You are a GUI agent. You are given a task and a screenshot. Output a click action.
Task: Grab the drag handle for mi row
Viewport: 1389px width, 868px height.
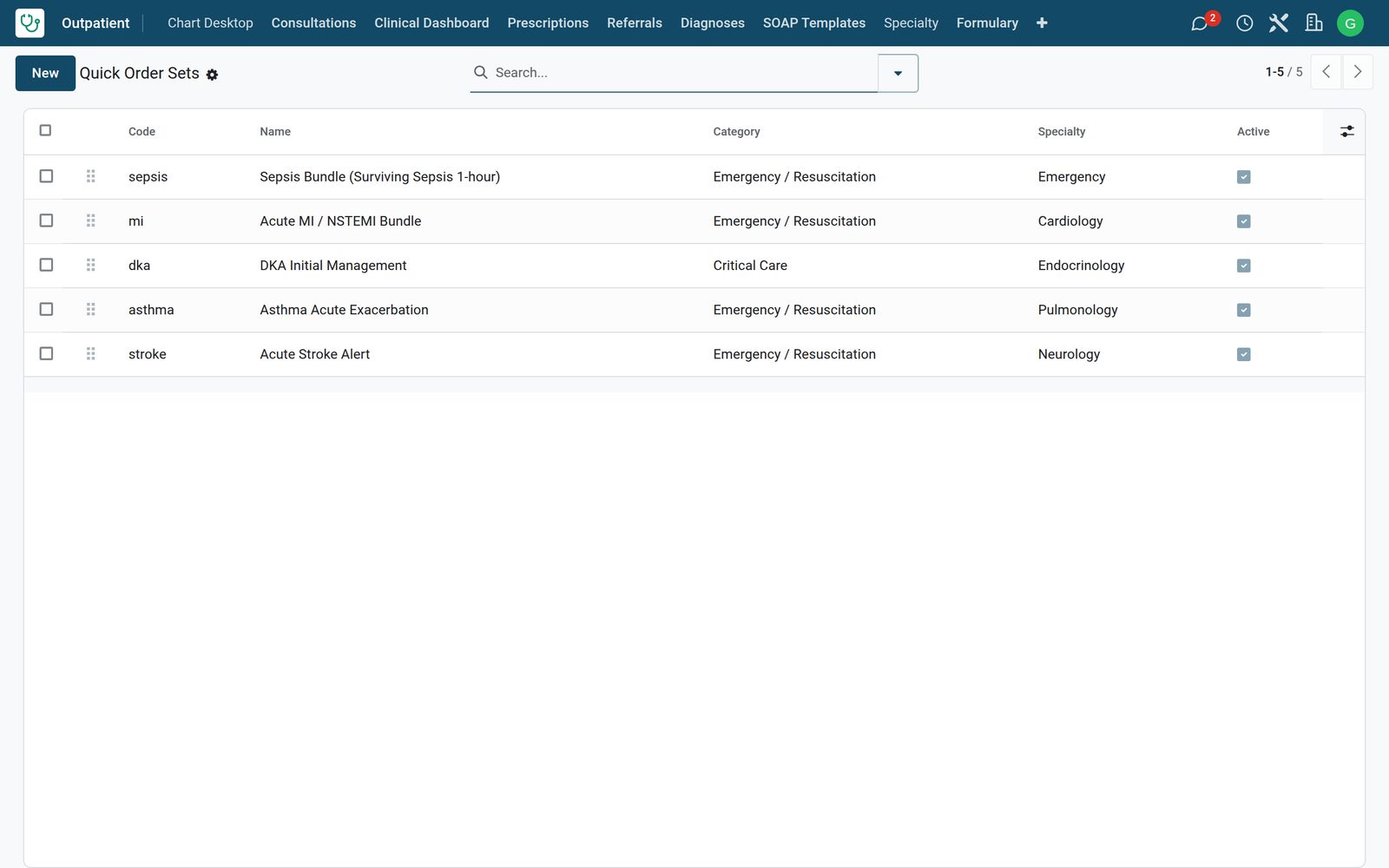pyautogui.click(x=90, y=220)
